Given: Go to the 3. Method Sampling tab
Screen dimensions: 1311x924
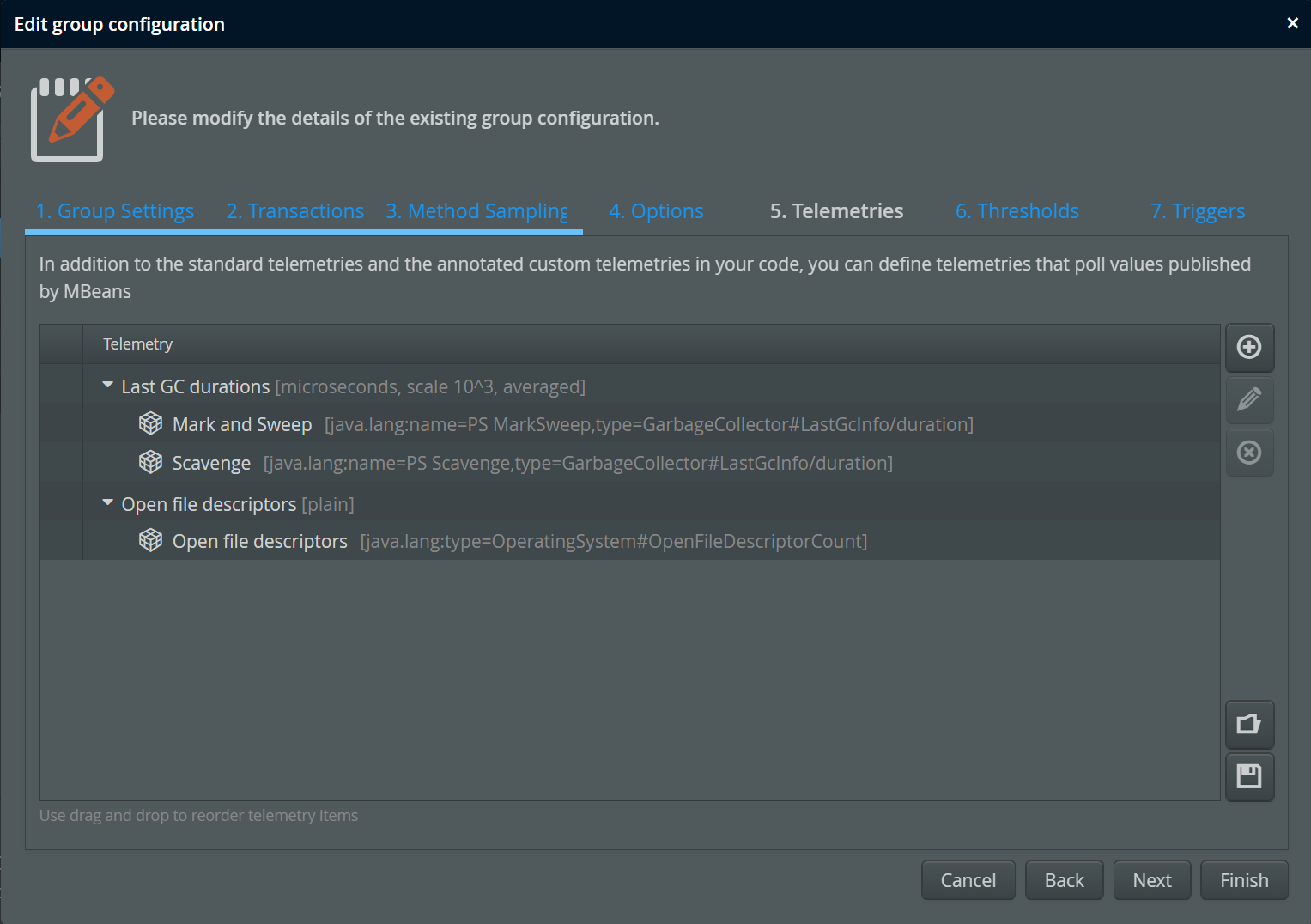Looking at the screenshot, I should tap(476, 211).
